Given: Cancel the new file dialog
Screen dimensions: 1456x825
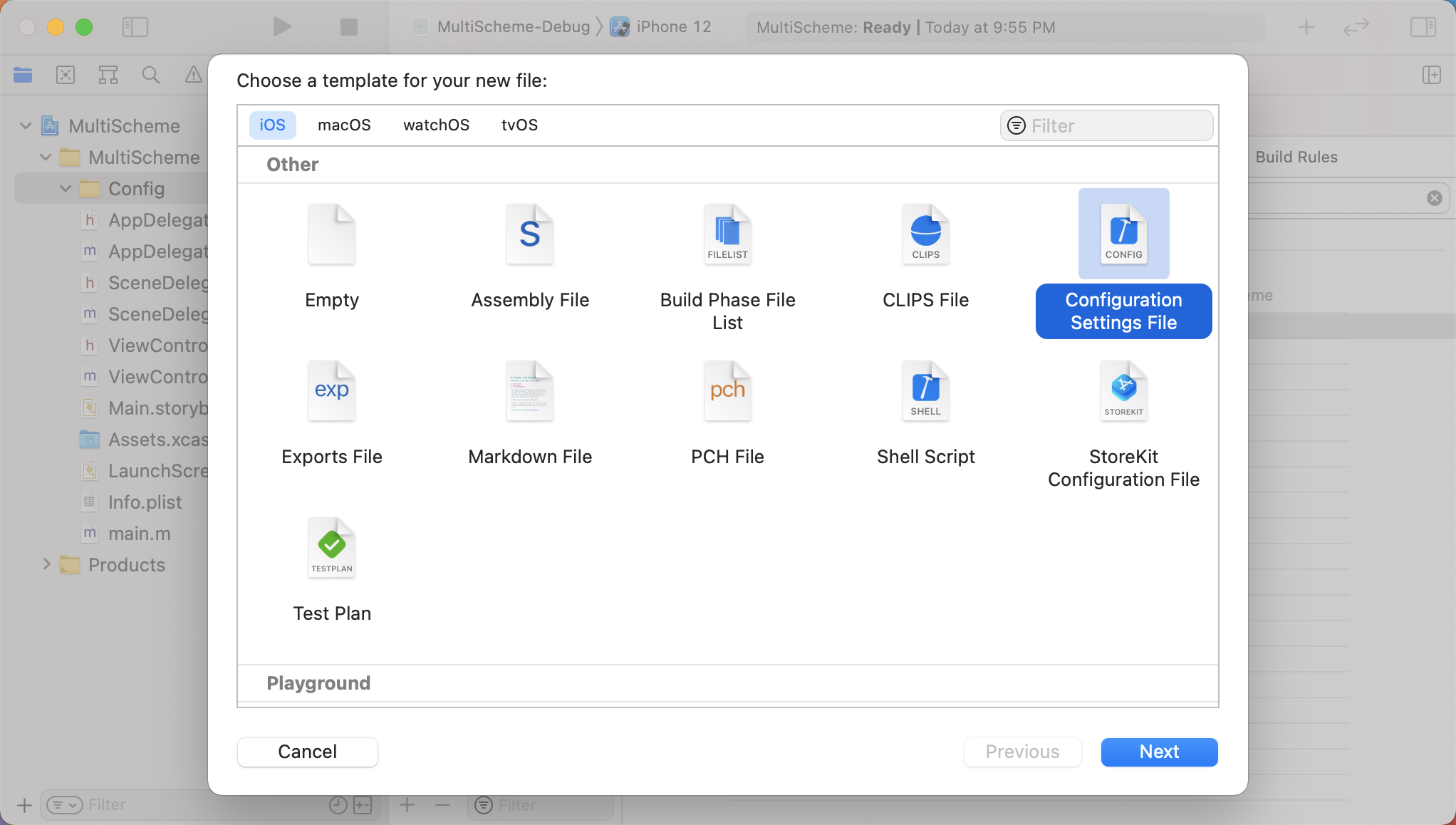Looking at the screenshot, I should [307, 752].
